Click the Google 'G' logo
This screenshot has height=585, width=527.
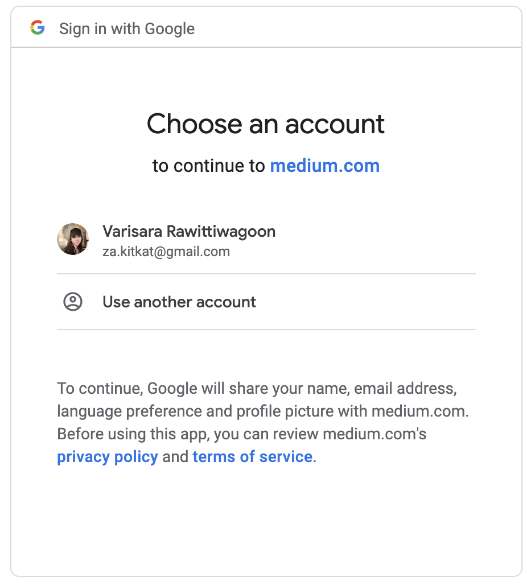tap(37, 28)
